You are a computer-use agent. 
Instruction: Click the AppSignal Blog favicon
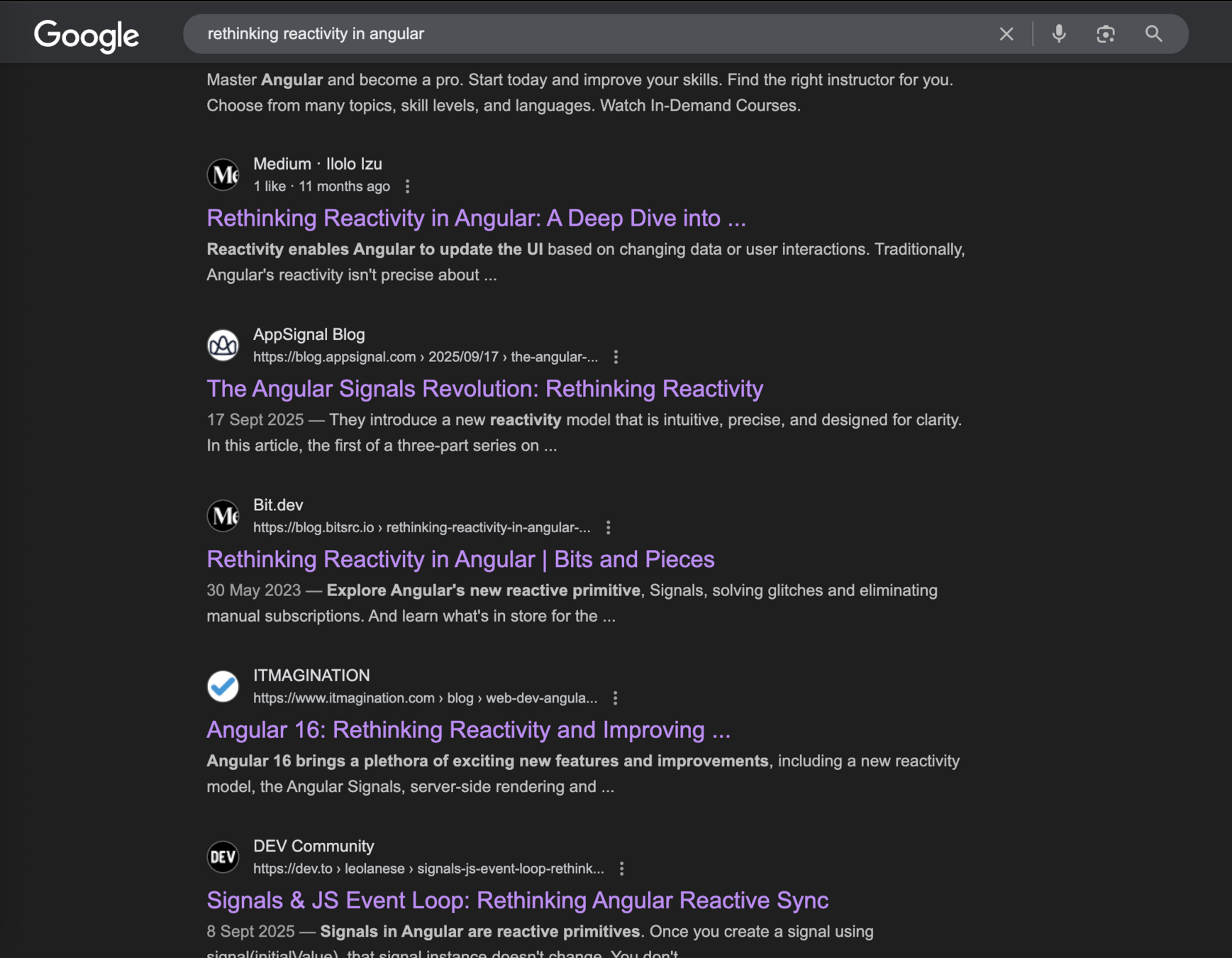(x=223, y=345)
